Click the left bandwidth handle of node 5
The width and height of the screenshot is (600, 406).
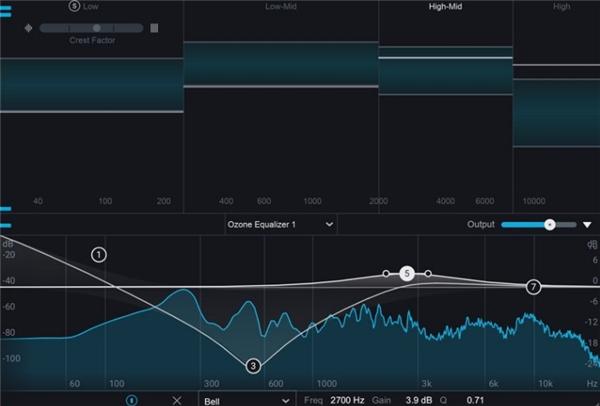386,274
